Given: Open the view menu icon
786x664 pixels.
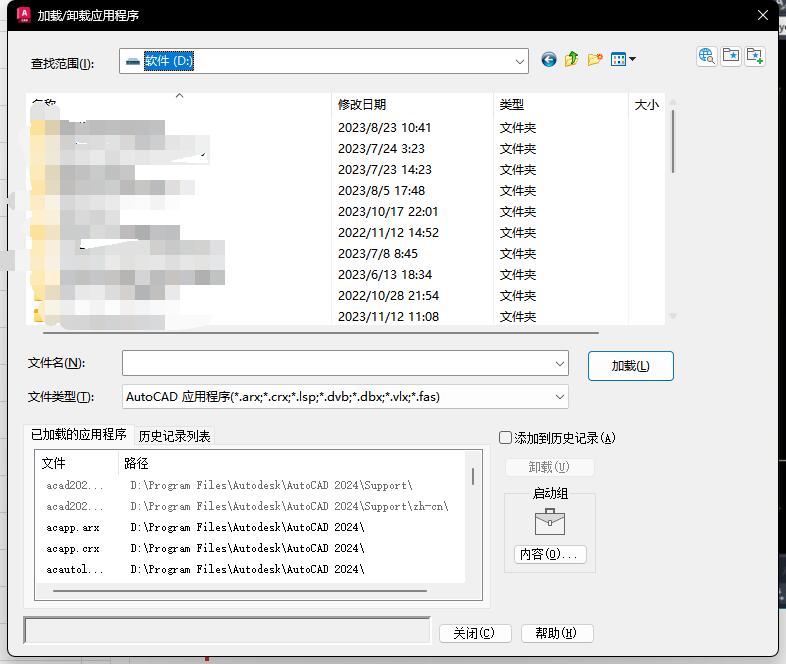Looking at the screenshot, I should point(623,60).
